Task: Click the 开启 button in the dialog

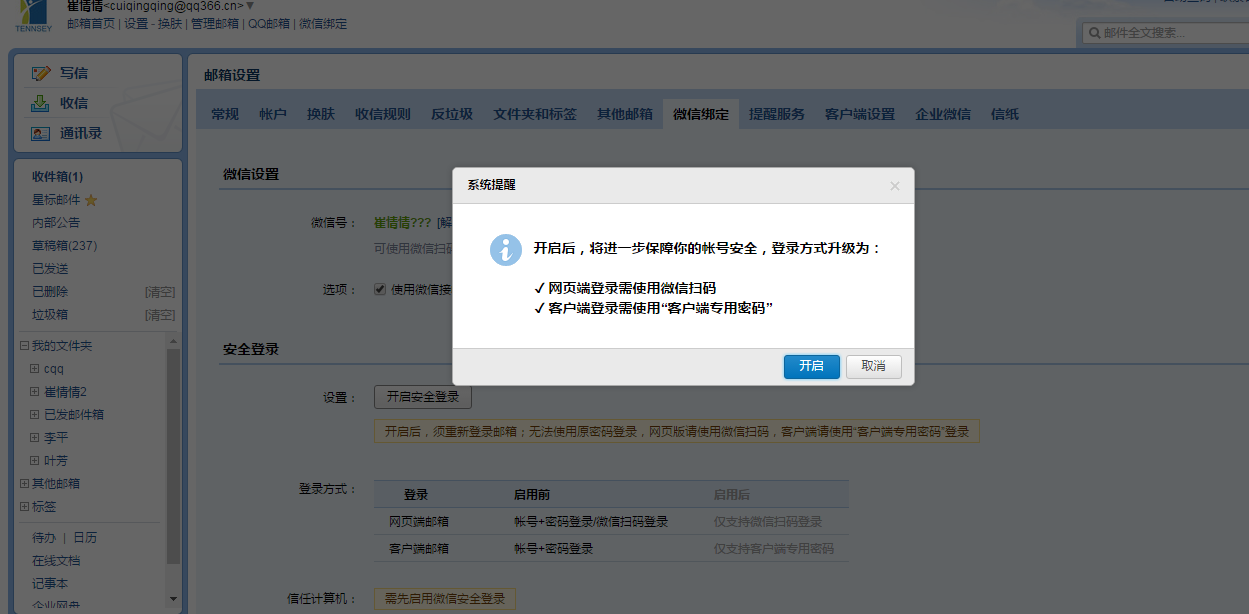Action: click(811, 367)
